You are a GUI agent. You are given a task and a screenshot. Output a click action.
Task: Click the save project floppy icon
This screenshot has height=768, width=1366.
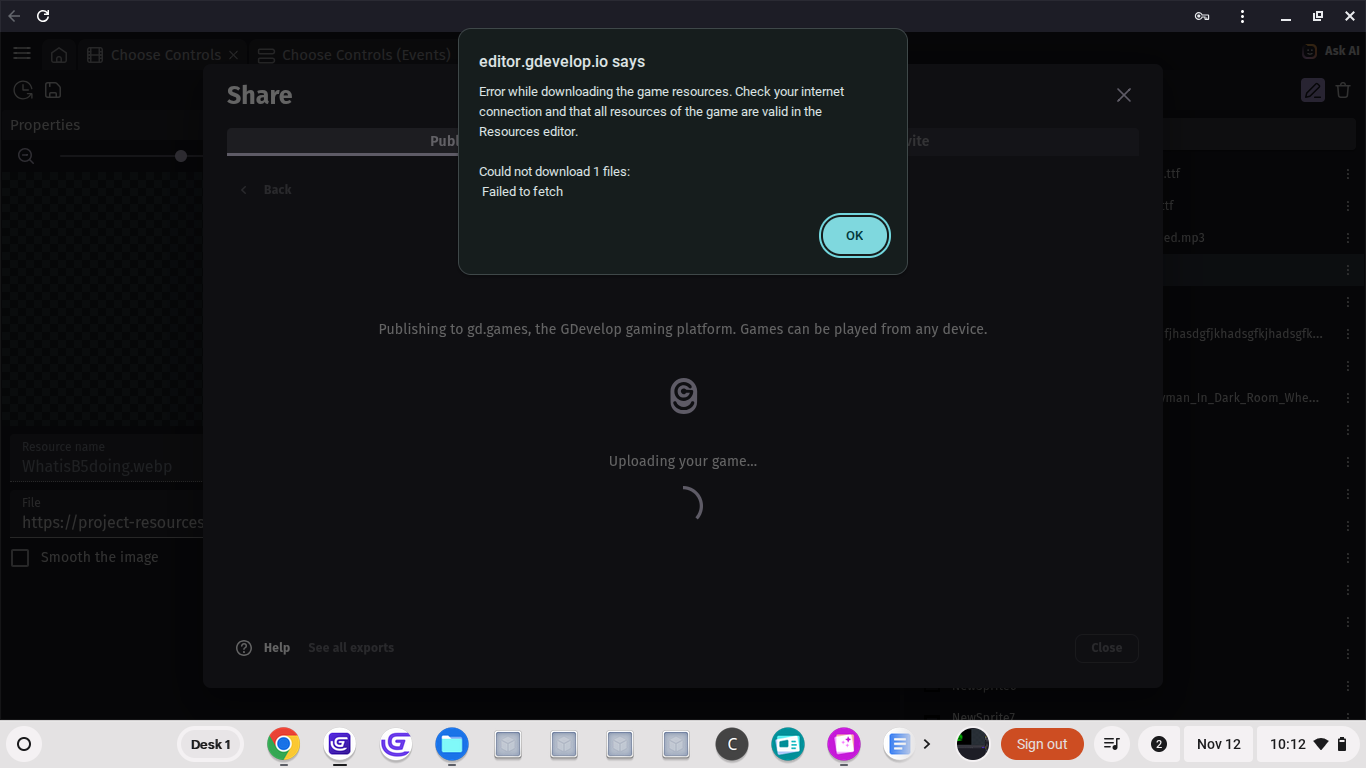(53, 90)
